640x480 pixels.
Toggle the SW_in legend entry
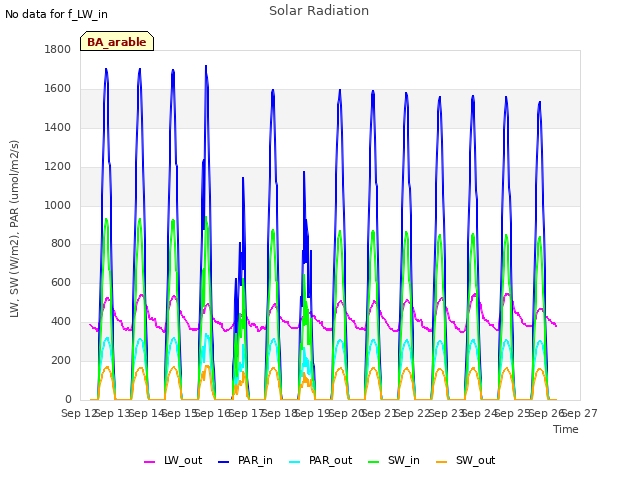(394, 460)
